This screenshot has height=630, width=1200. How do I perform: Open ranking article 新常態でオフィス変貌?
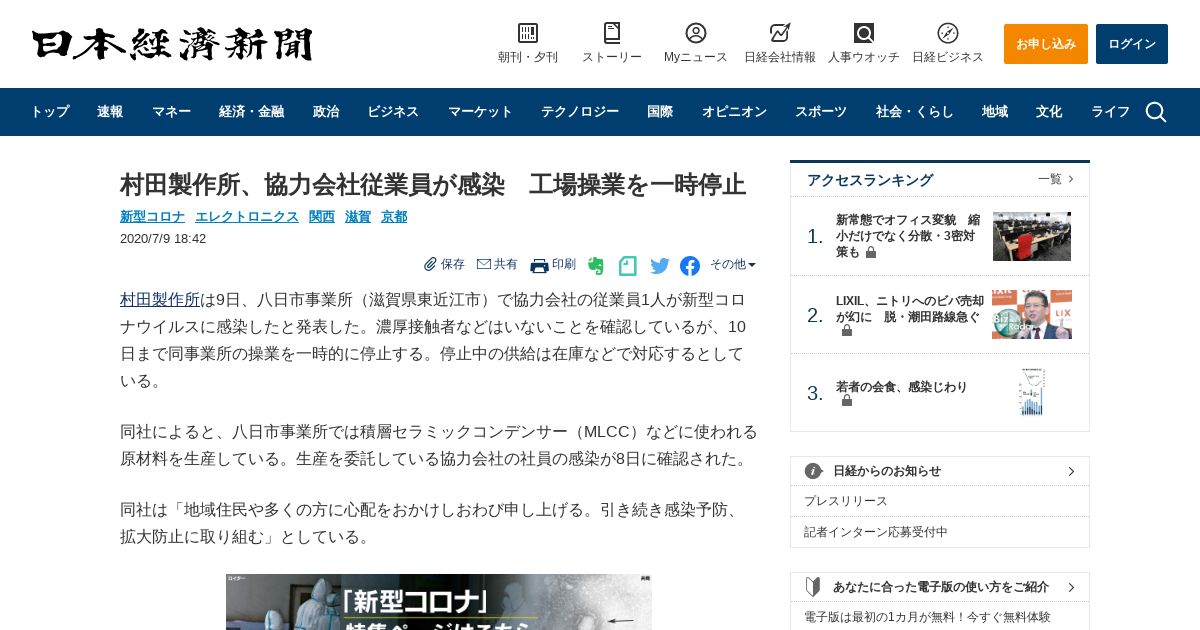pos(908,236)
